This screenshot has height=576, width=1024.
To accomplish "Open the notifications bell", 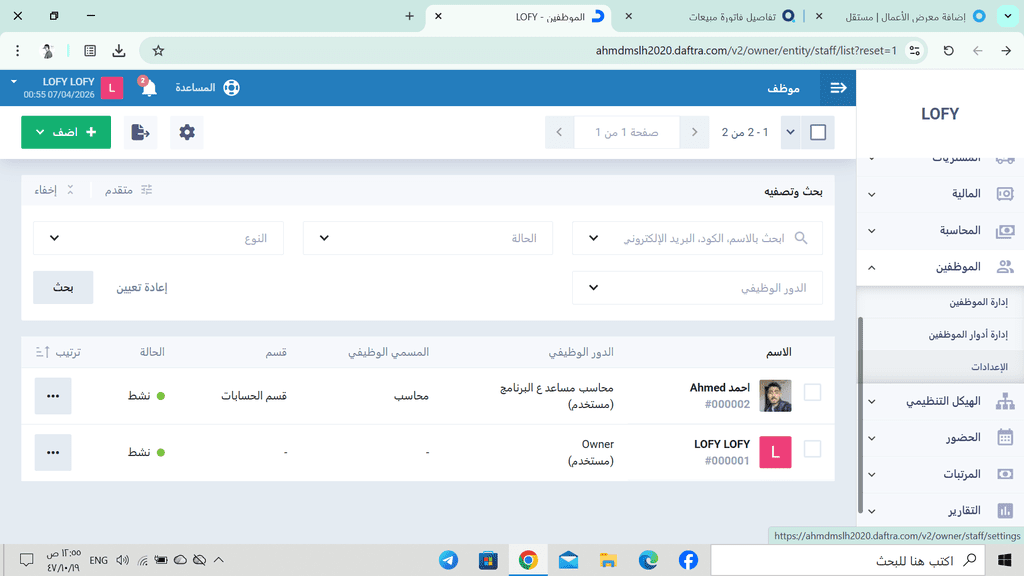I will click(149, 88).
